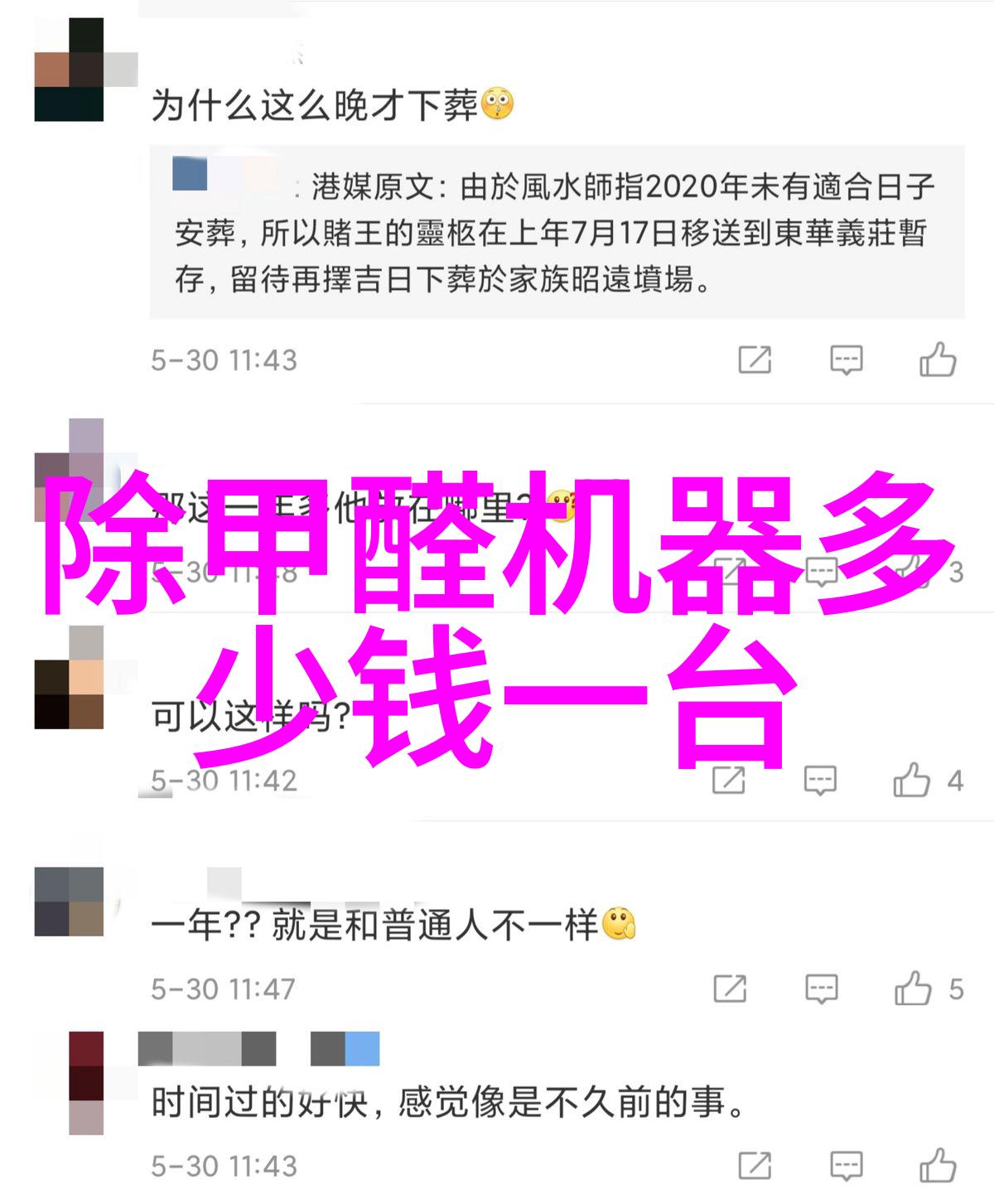Share the '一年?? 就是和普通人不一样' comment
Screen dimensions: 994x1204
pos(730,989)
